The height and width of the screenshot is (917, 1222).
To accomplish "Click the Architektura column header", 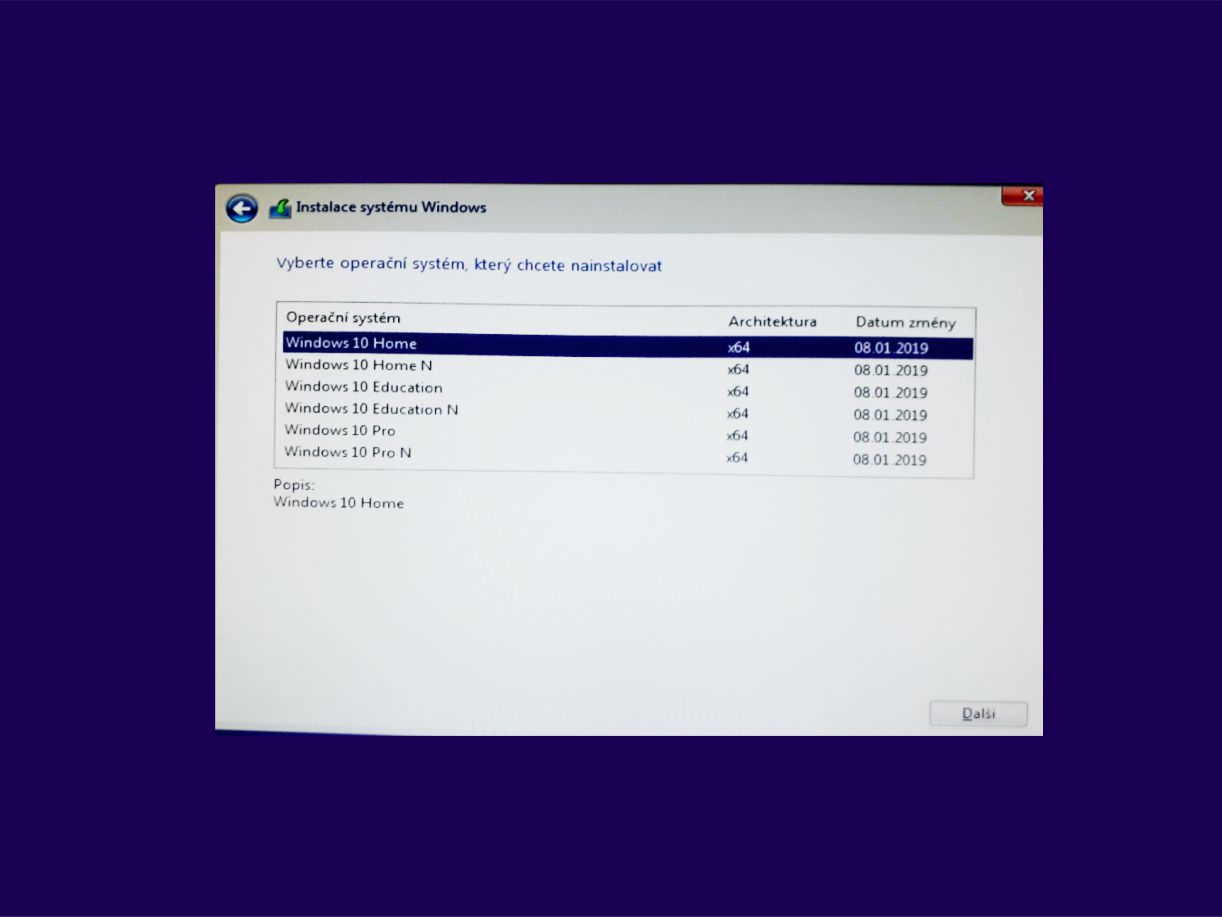I will point(772,321).
